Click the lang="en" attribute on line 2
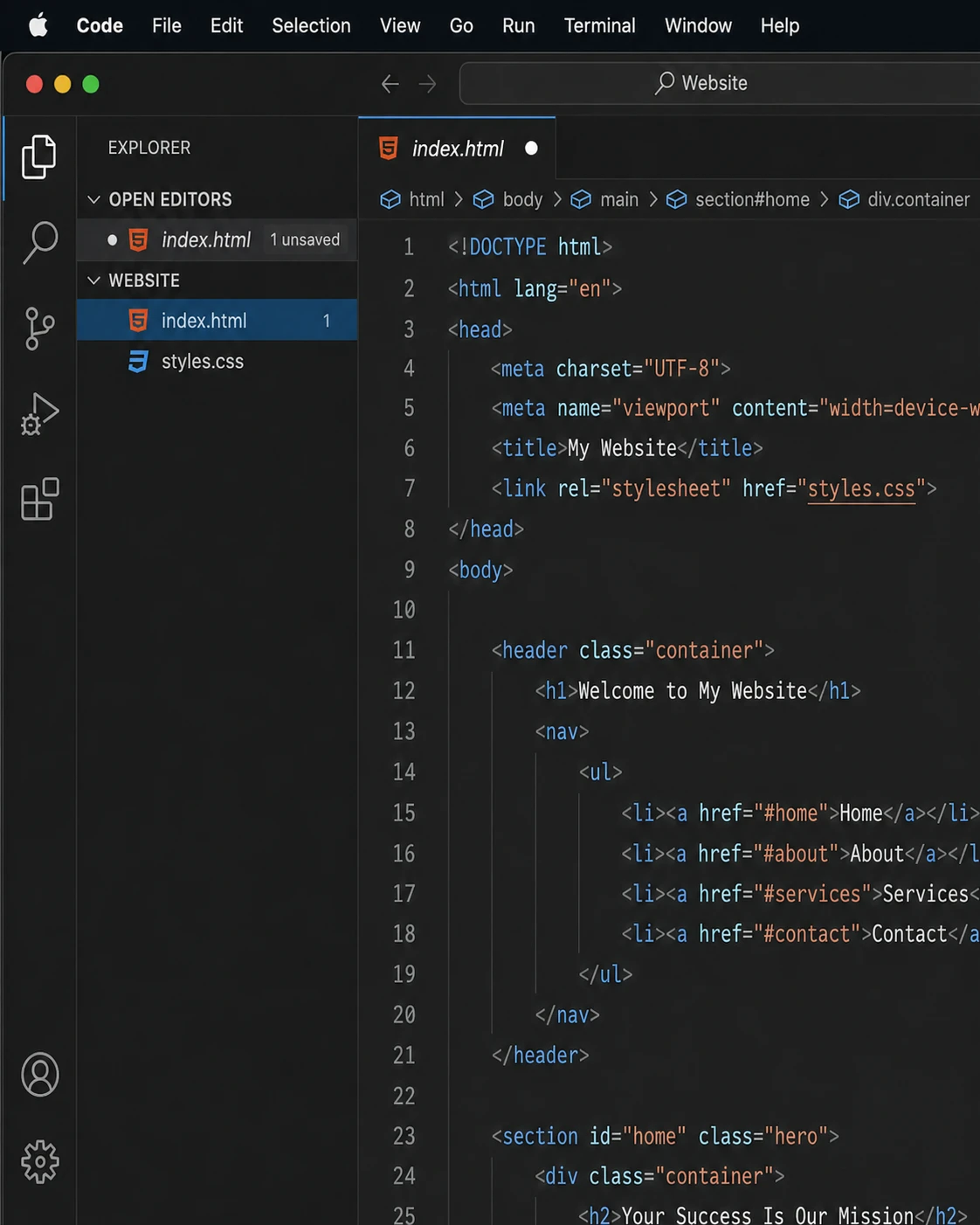980x1225 pixels. (x=562, y=288)
